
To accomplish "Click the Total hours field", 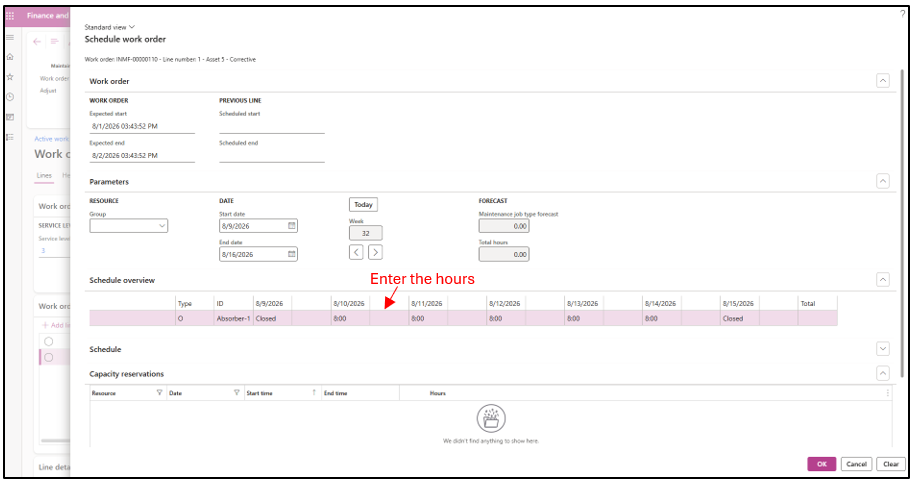I will [504, 254].
